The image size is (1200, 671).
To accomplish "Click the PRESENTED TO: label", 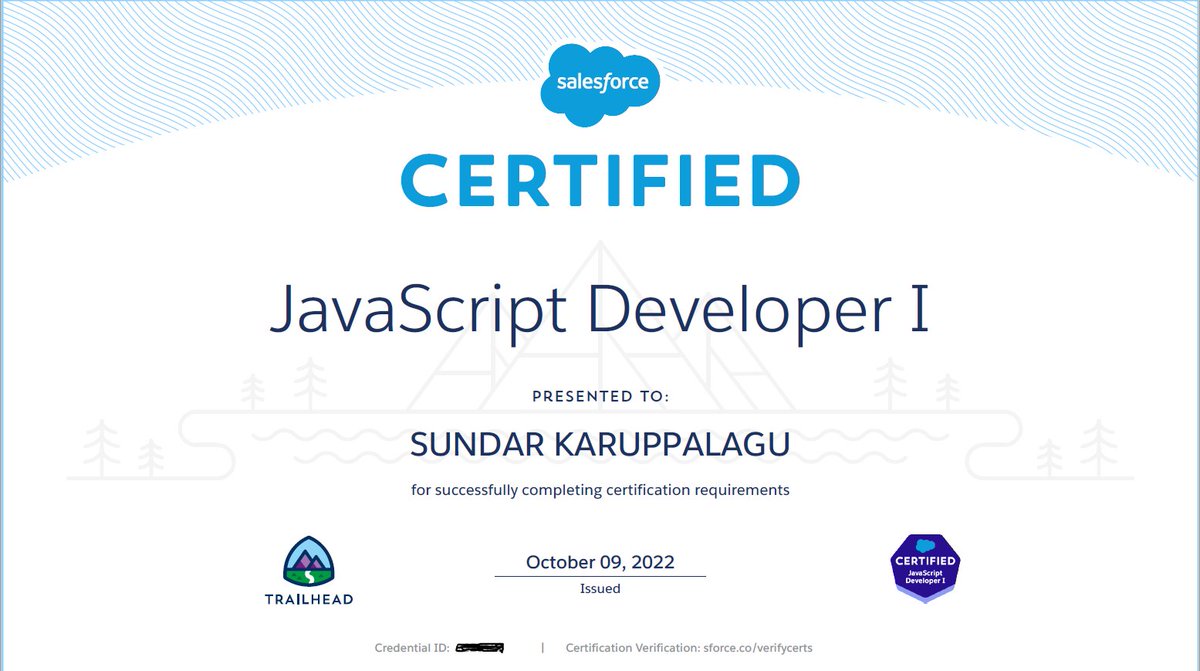I will pos(600,396).
